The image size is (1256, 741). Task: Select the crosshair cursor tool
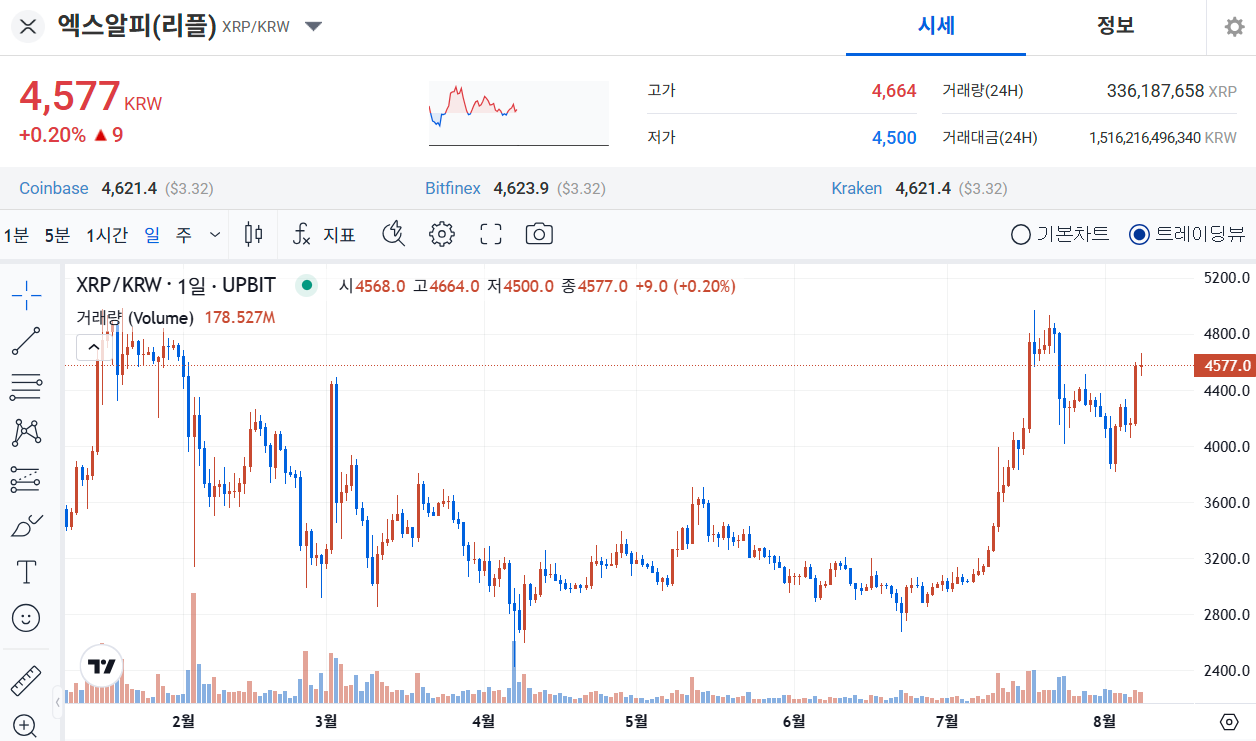(26, 295)
